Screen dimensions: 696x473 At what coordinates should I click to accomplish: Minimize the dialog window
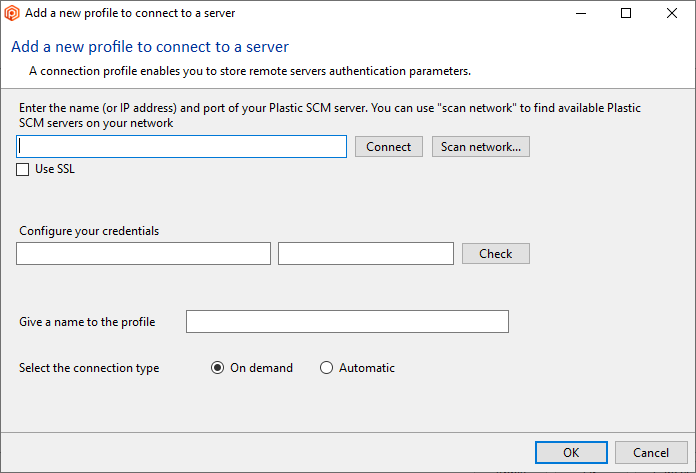pyautogui.click(x=581, y=13)
